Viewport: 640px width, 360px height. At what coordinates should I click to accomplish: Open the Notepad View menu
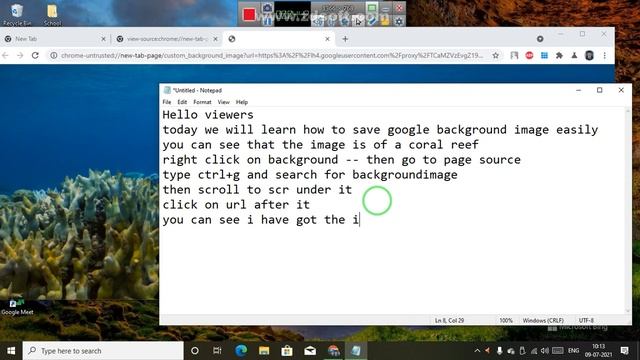[x=223, y=102]
